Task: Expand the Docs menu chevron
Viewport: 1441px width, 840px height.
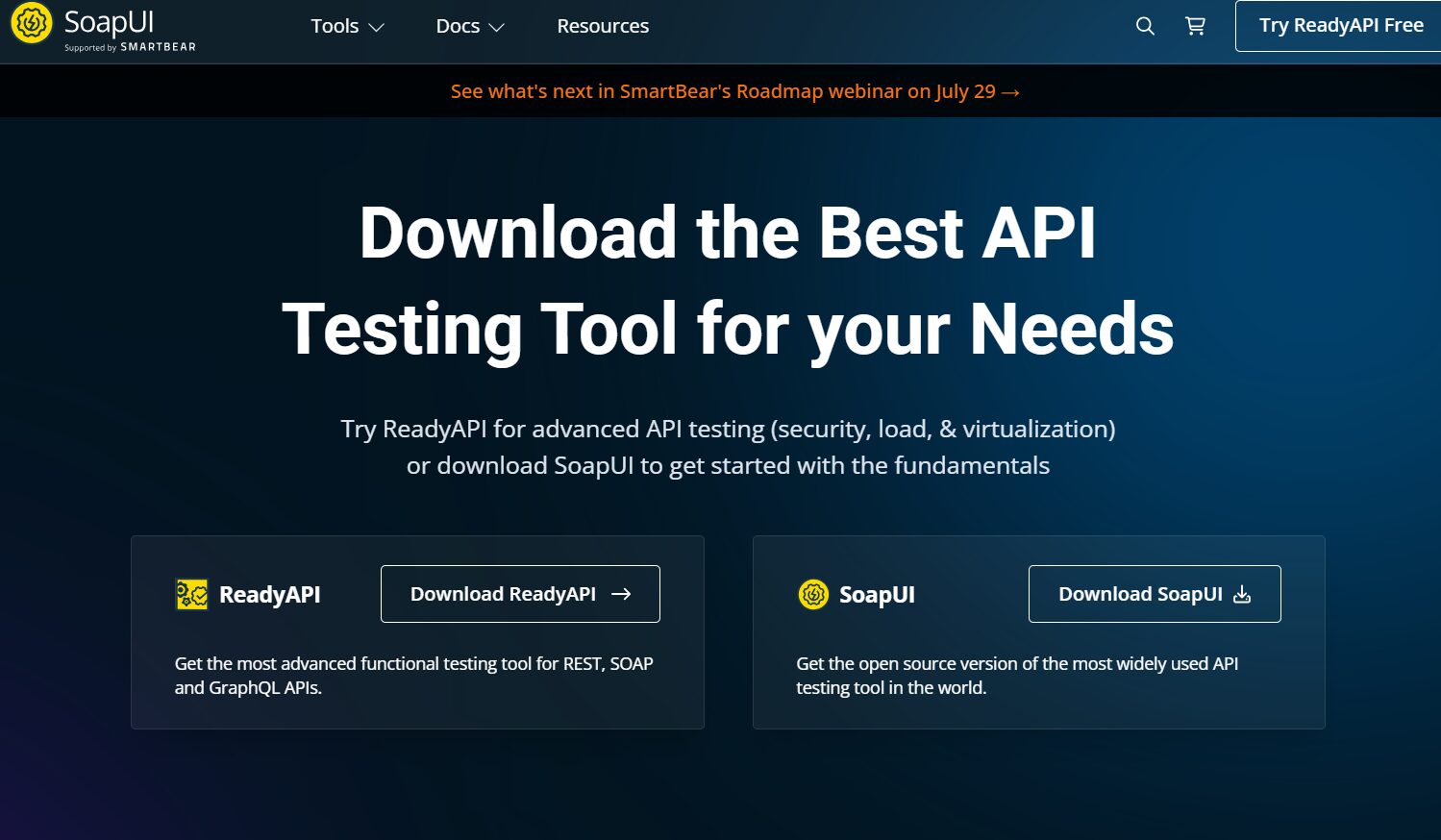Action: point(497,27)
